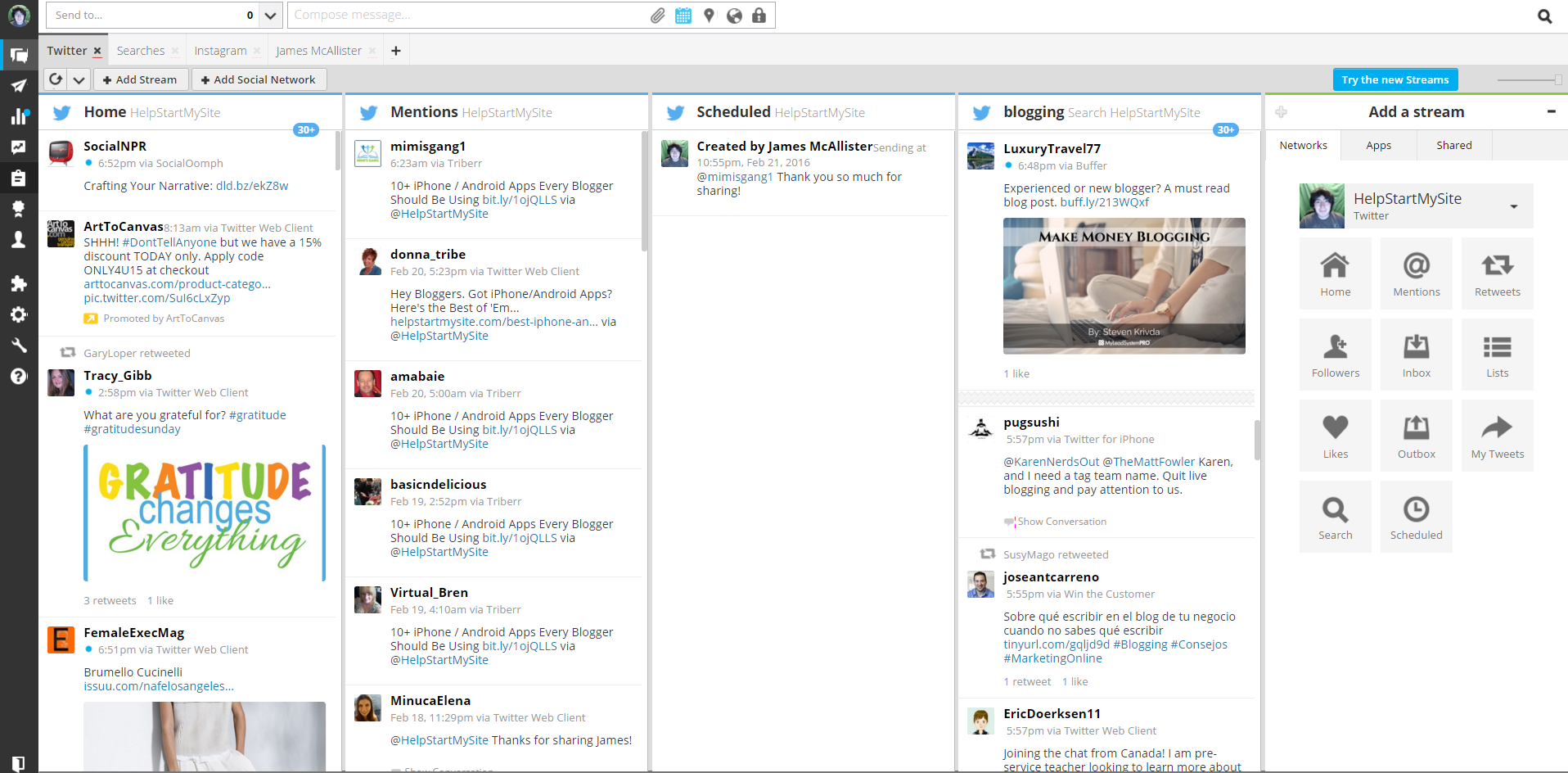Open the SocialNPR username
Screen dimensions: 1568x773
pos(115,146)
